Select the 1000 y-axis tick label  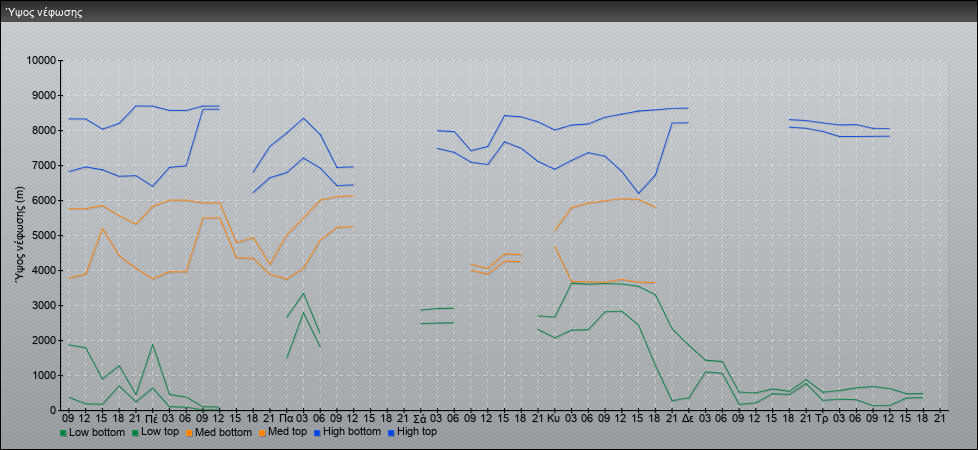pyautogui.click(x=44, y=375)
